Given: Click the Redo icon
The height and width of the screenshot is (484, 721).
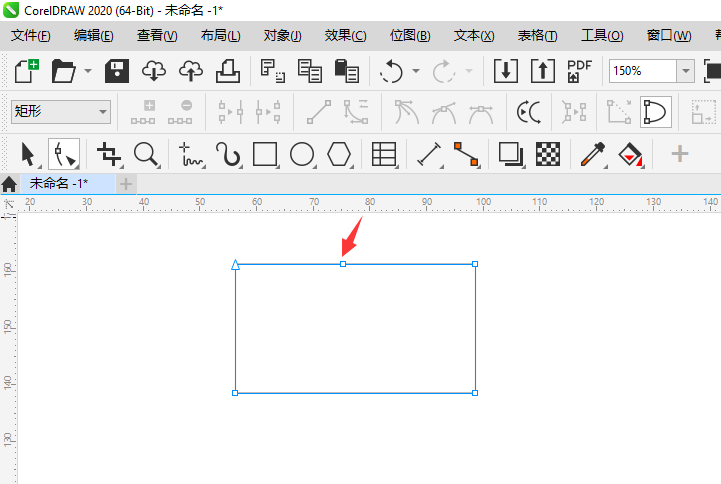Looking at the screenshot, I should coord(444,71).
